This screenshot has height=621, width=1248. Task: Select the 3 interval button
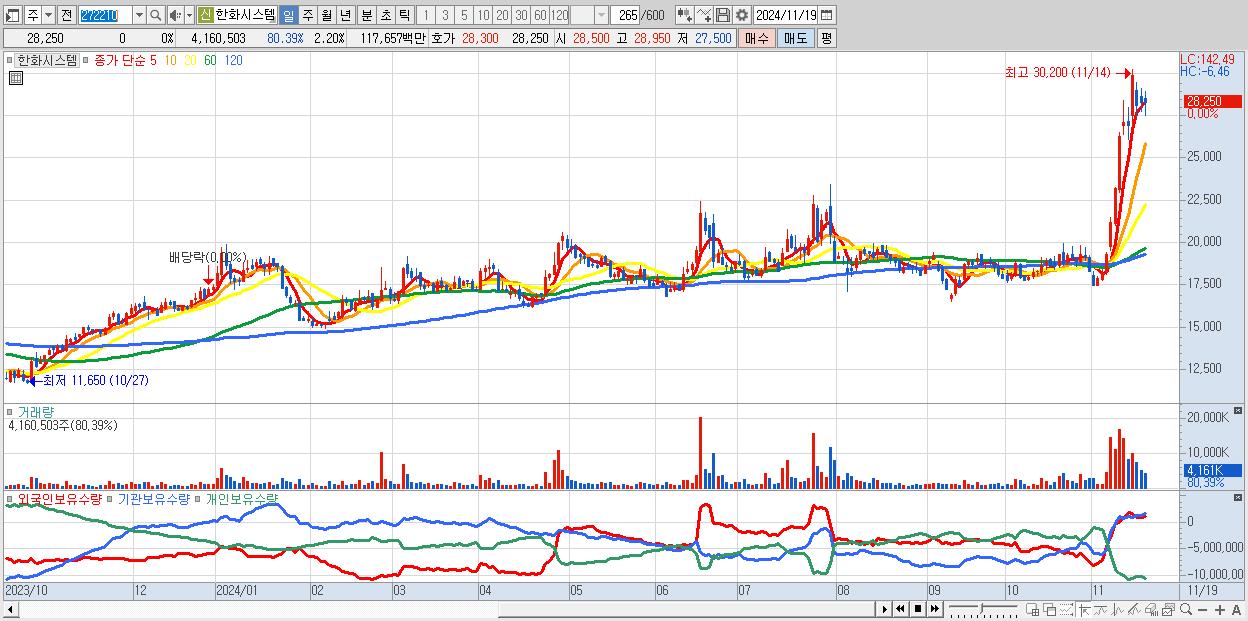[445, 15]
